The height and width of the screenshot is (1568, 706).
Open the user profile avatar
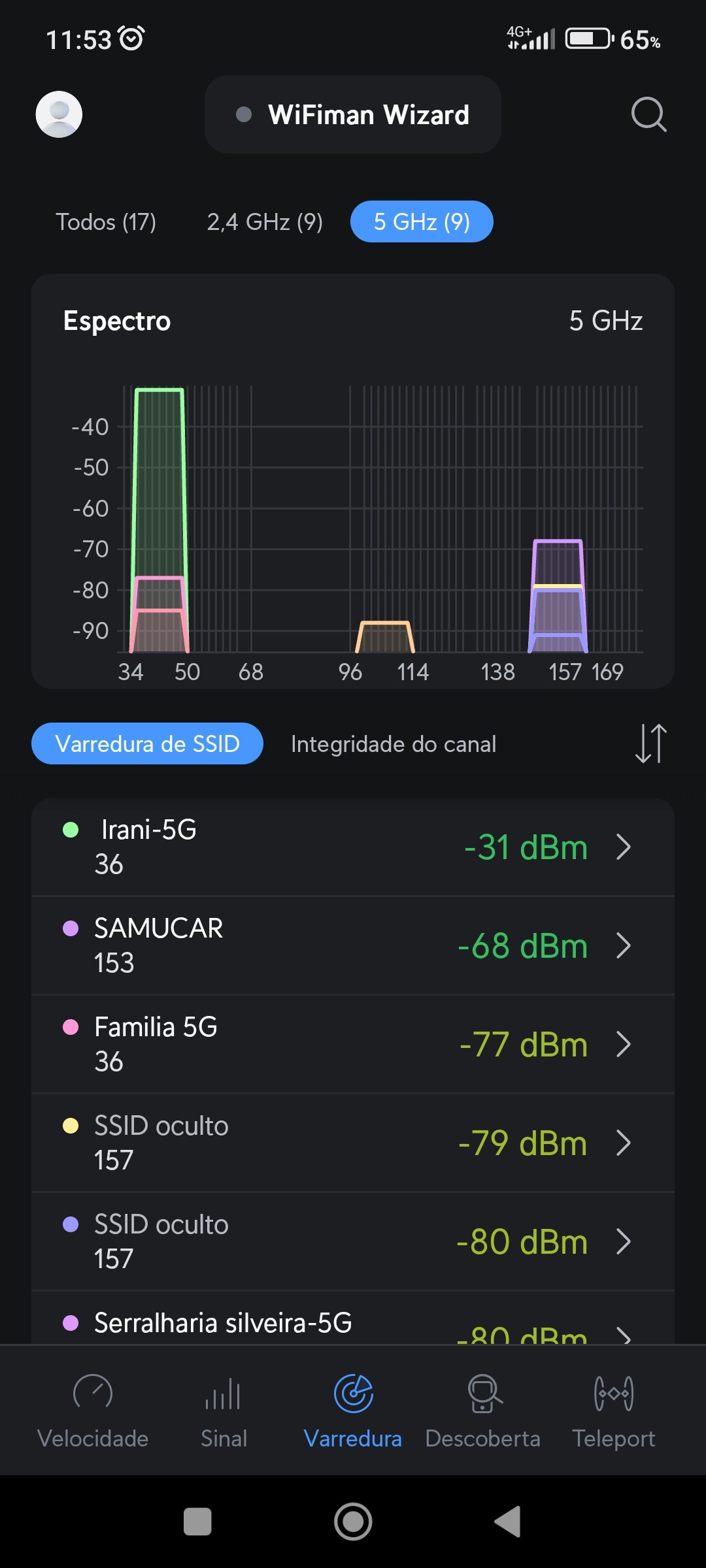(59, 114)
